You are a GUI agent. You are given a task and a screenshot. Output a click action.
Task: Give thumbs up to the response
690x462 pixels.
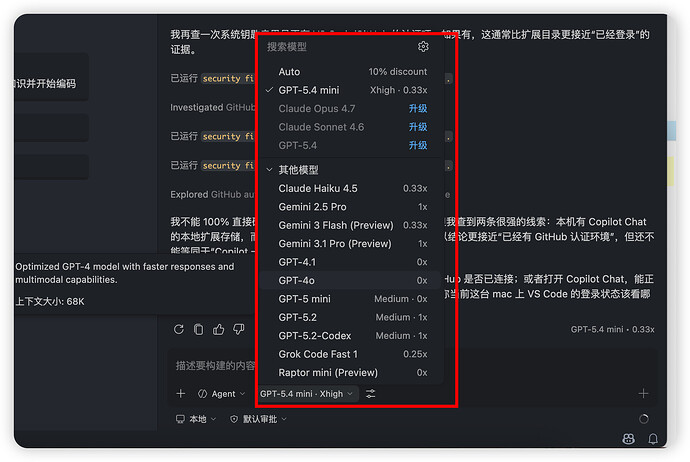pyautogui.click(x=219, y=329)
